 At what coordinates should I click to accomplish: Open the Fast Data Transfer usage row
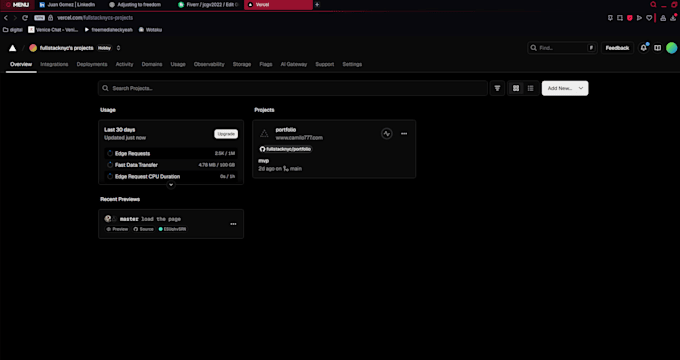pyautogui.click(x=171, y=165)
